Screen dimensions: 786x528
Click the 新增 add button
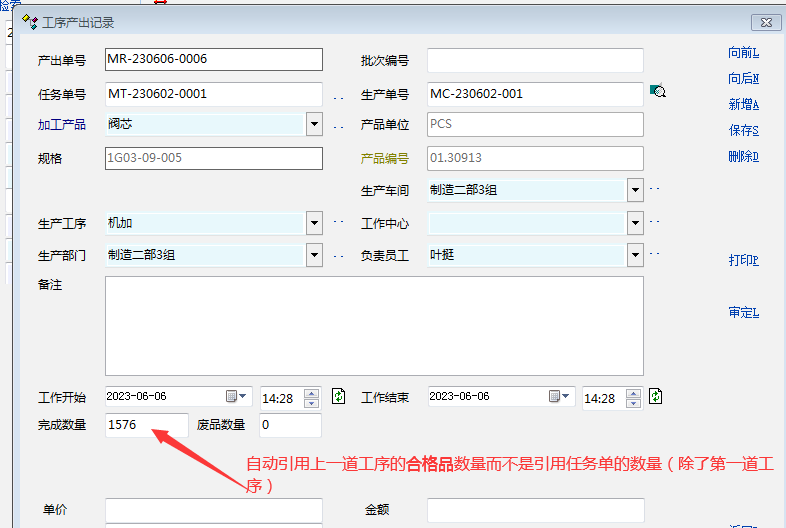point(743,104)
